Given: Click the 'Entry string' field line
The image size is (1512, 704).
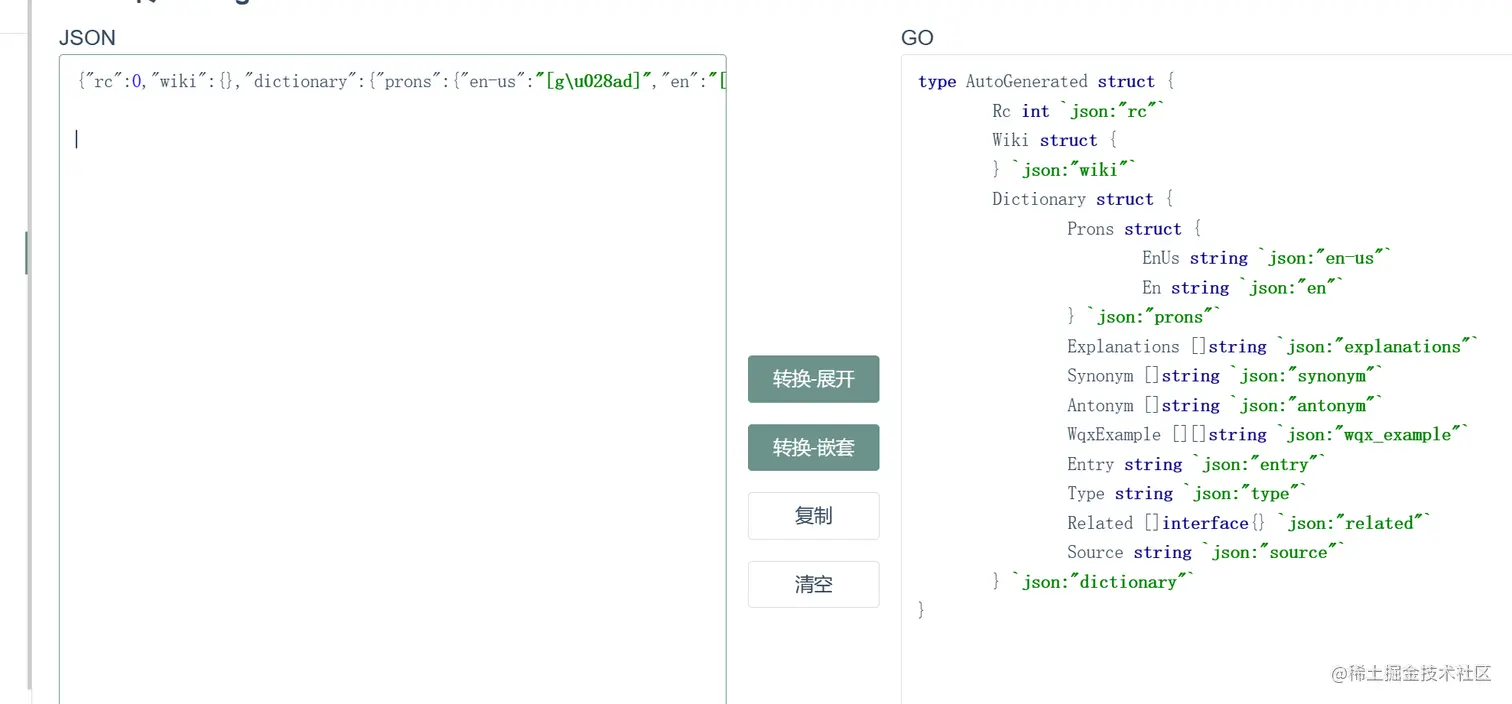Looking at the screenshot, I should 1197,464.
